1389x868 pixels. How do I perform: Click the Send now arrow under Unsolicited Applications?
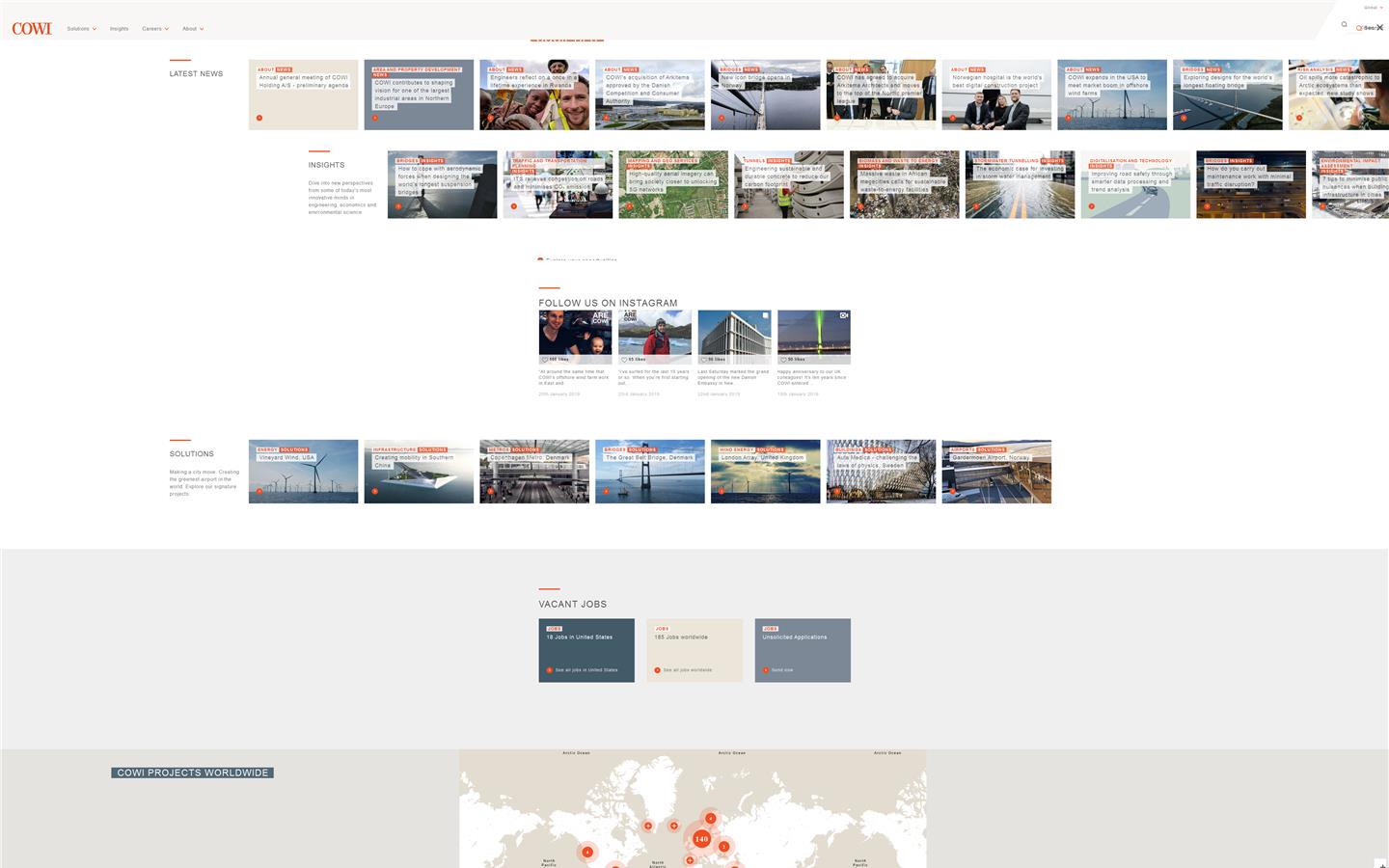coord(779,669)
